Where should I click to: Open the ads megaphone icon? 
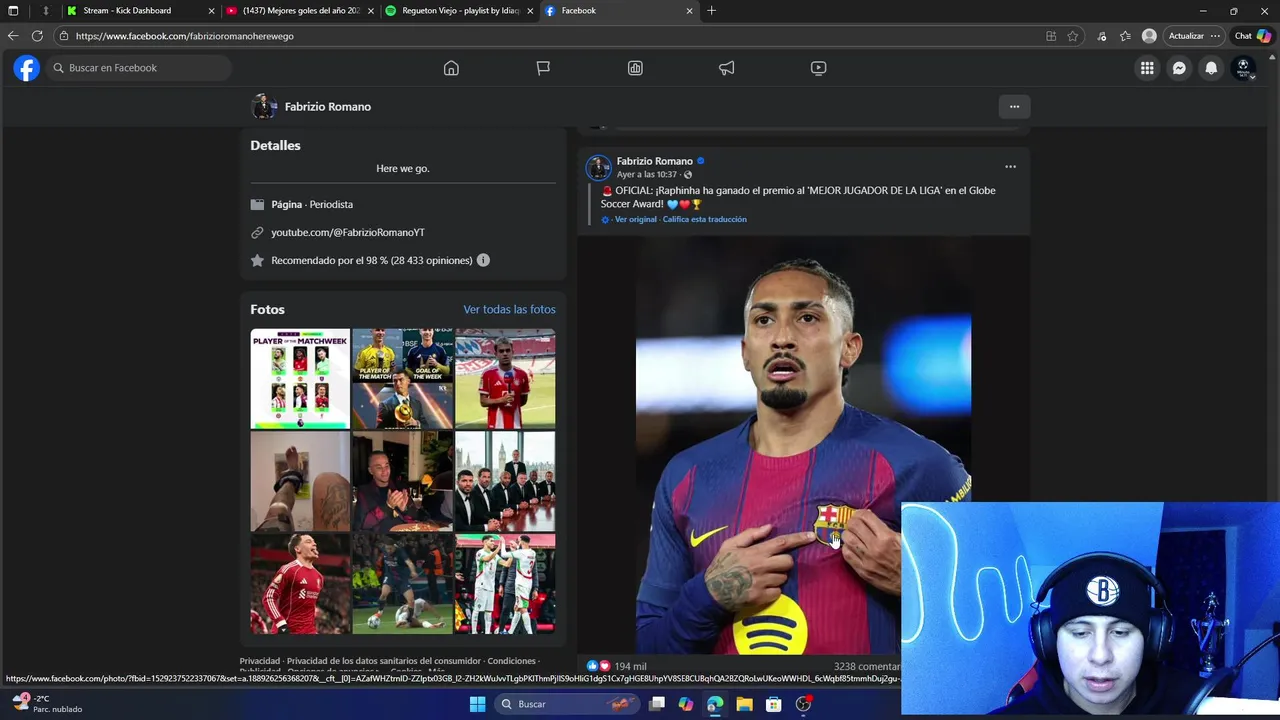(x=727, y=68)
